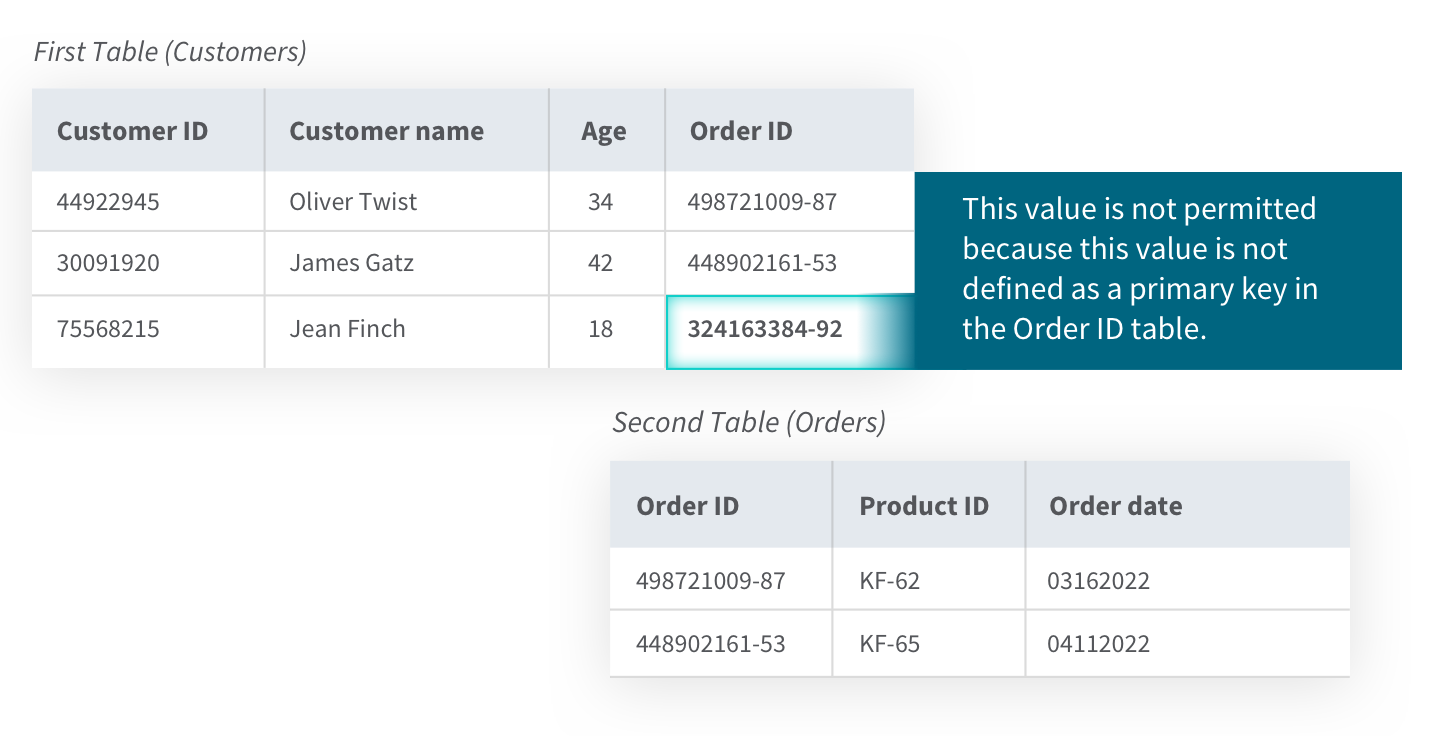Select the Age column header
This screenshot has width=1440, height=736.
click(x=607, y=130)
